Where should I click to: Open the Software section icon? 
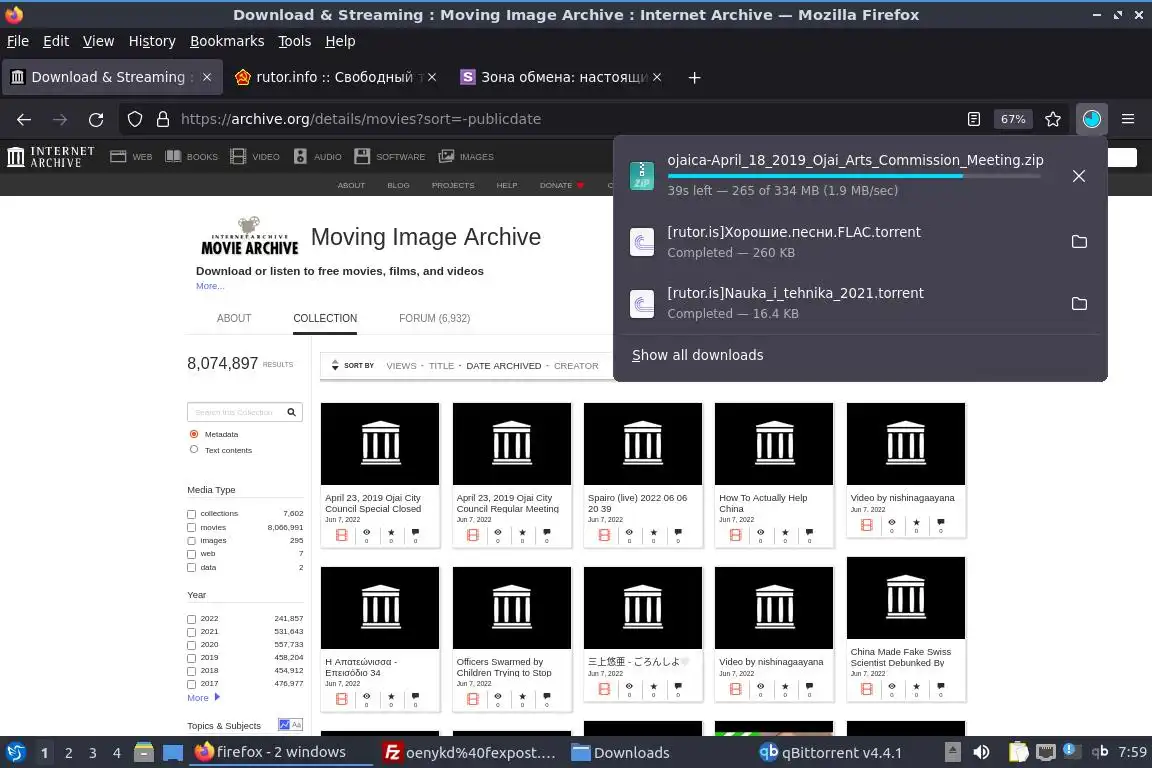click(x=362, y=157)
